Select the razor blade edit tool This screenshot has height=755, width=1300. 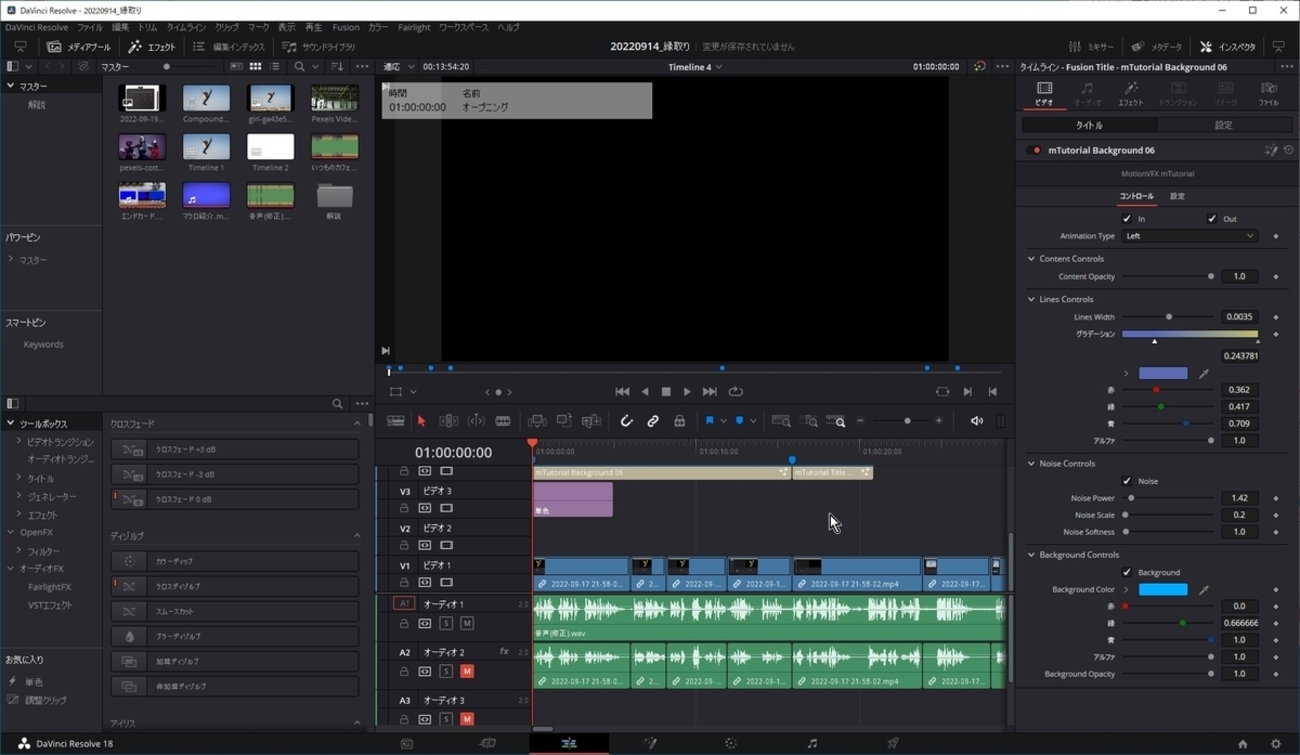(503, 421)
